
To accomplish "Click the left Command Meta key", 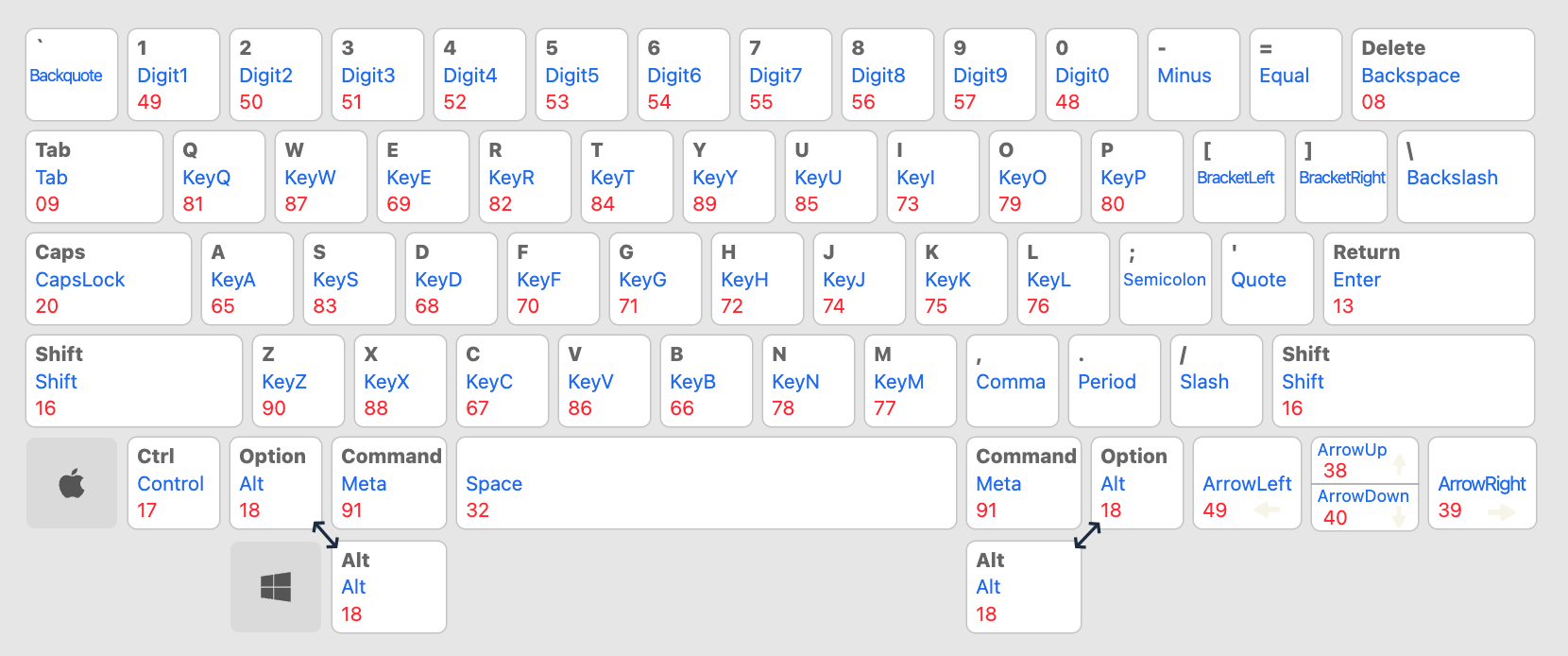I will [389, 483].
